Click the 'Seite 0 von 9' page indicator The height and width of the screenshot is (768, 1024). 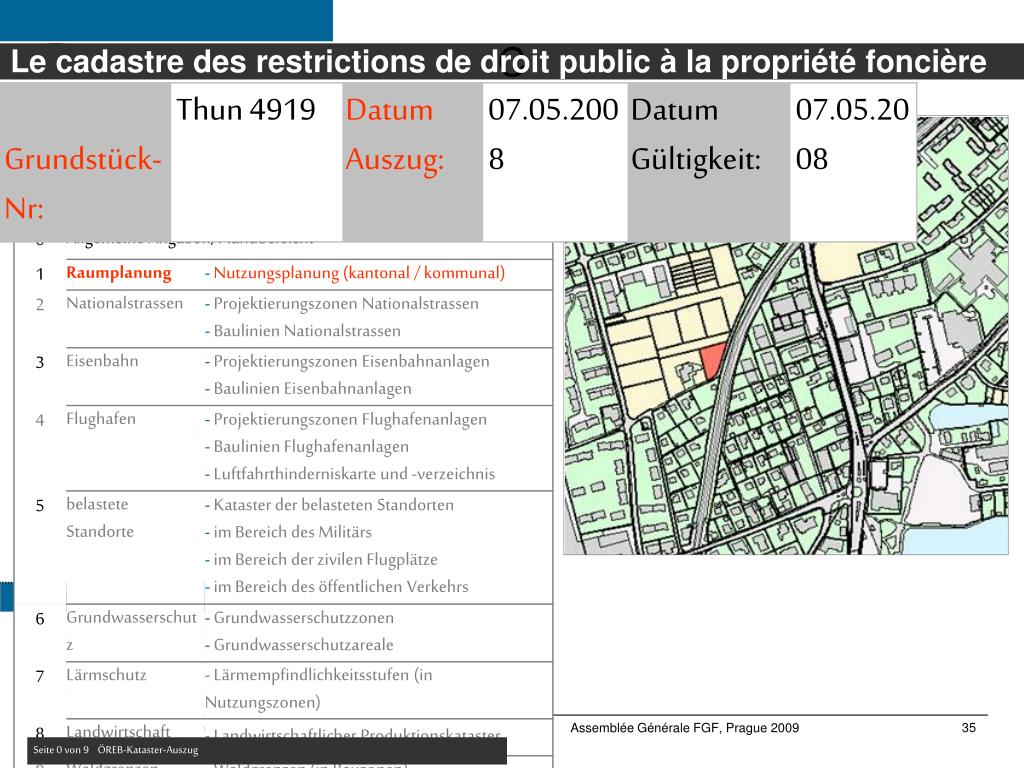tap(61, 750)
